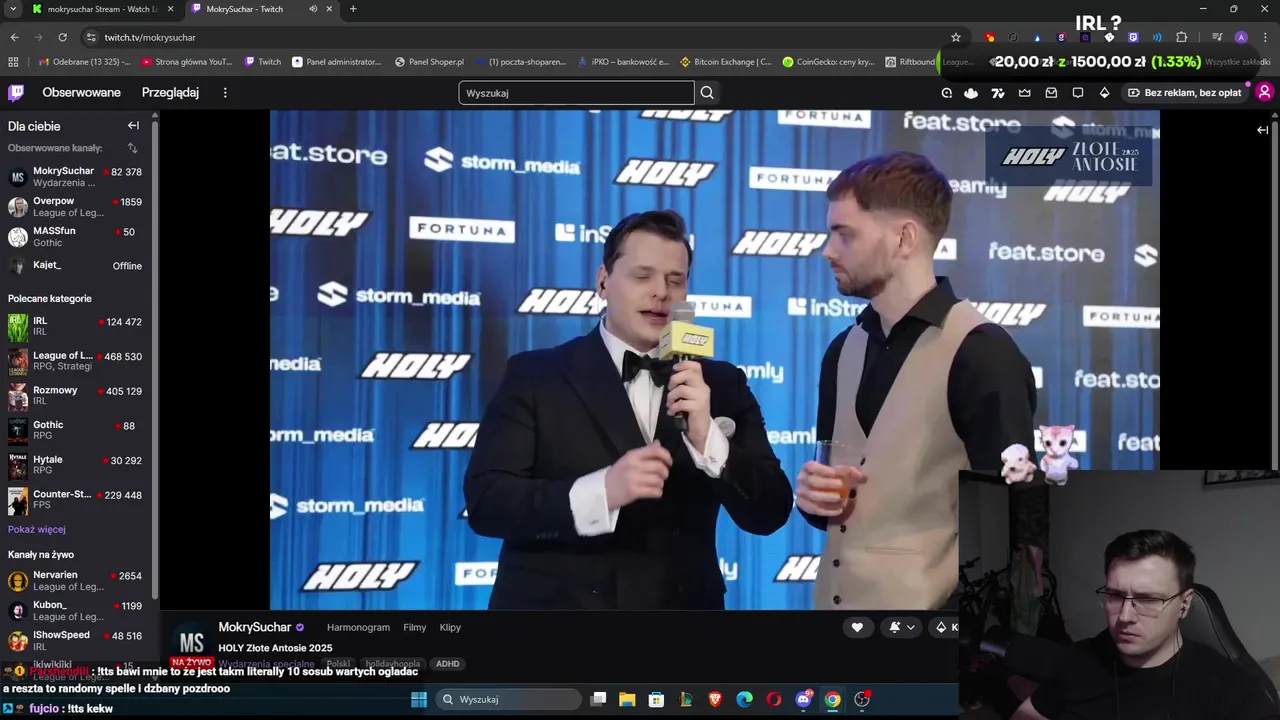Launch Brave browser from the taskbar
The image size is (1280, 720).
(x=715, y=699)
